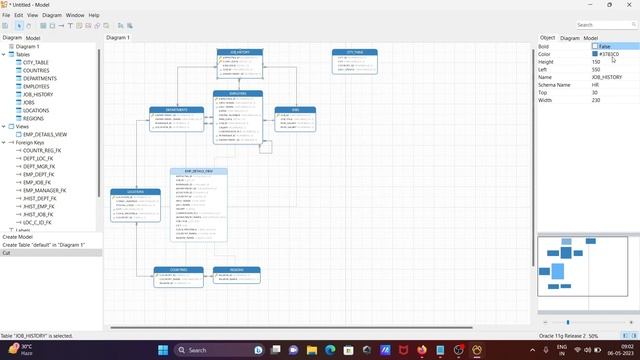Select the hand move-diagram tool
The height and width of the screenshot is (360, 640).
[29, 26]
